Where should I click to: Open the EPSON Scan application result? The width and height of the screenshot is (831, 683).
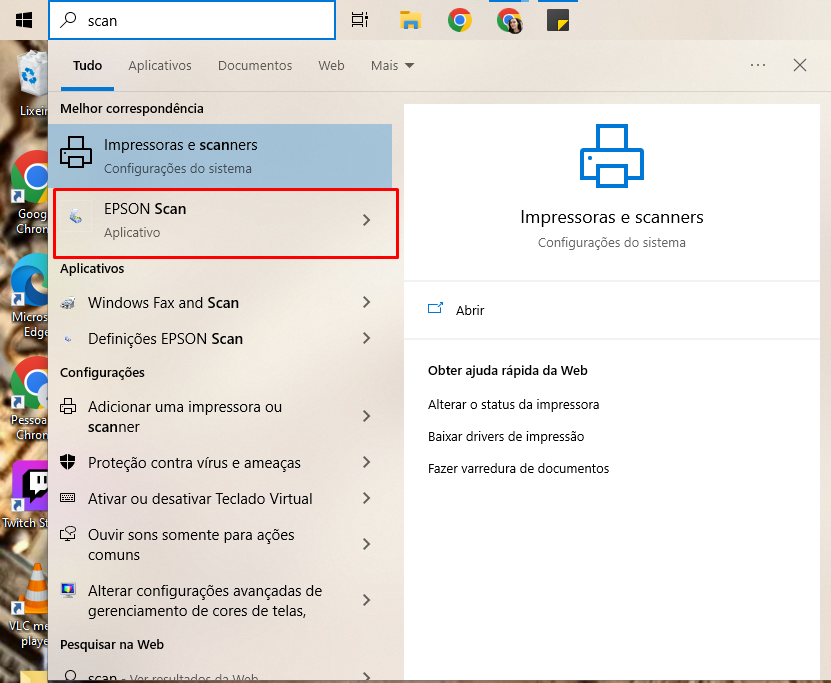point(200,220)
